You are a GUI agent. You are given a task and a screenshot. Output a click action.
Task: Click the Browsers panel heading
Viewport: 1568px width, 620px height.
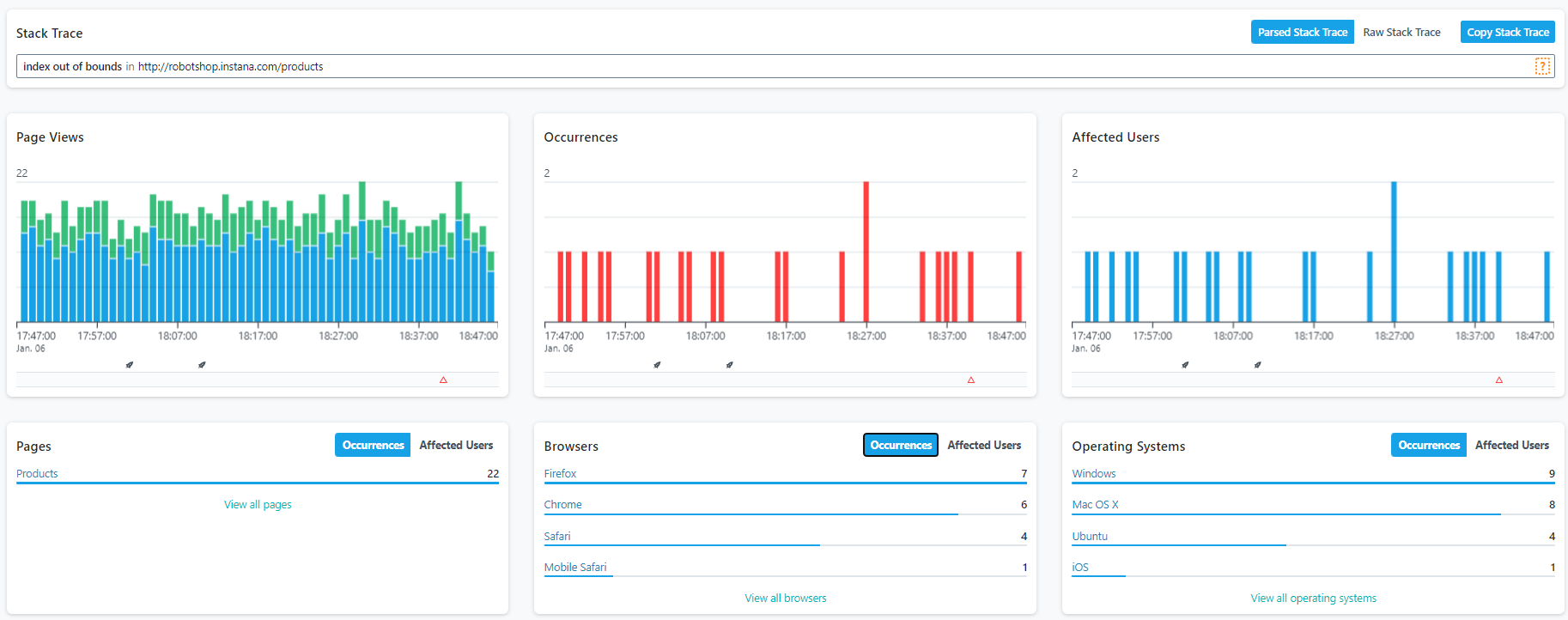[x=571, y=447]
